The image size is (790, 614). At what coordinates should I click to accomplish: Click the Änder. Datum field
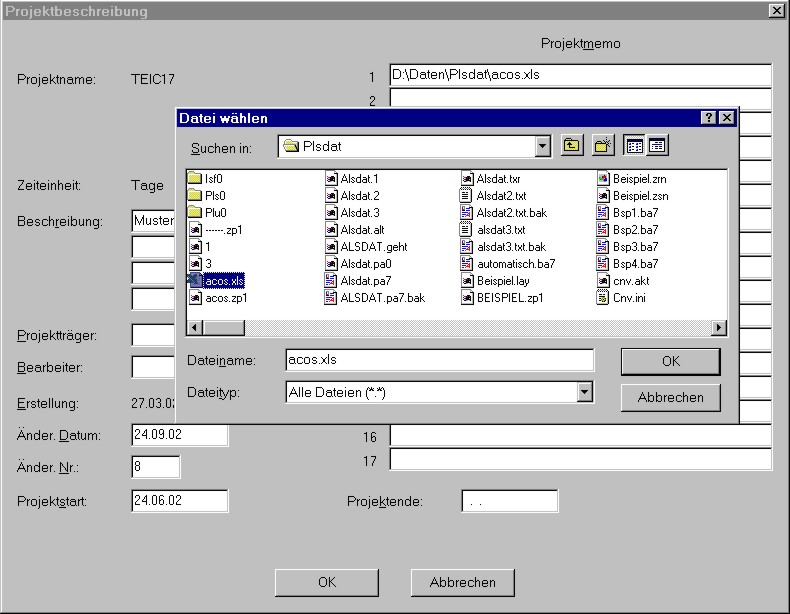180,435
